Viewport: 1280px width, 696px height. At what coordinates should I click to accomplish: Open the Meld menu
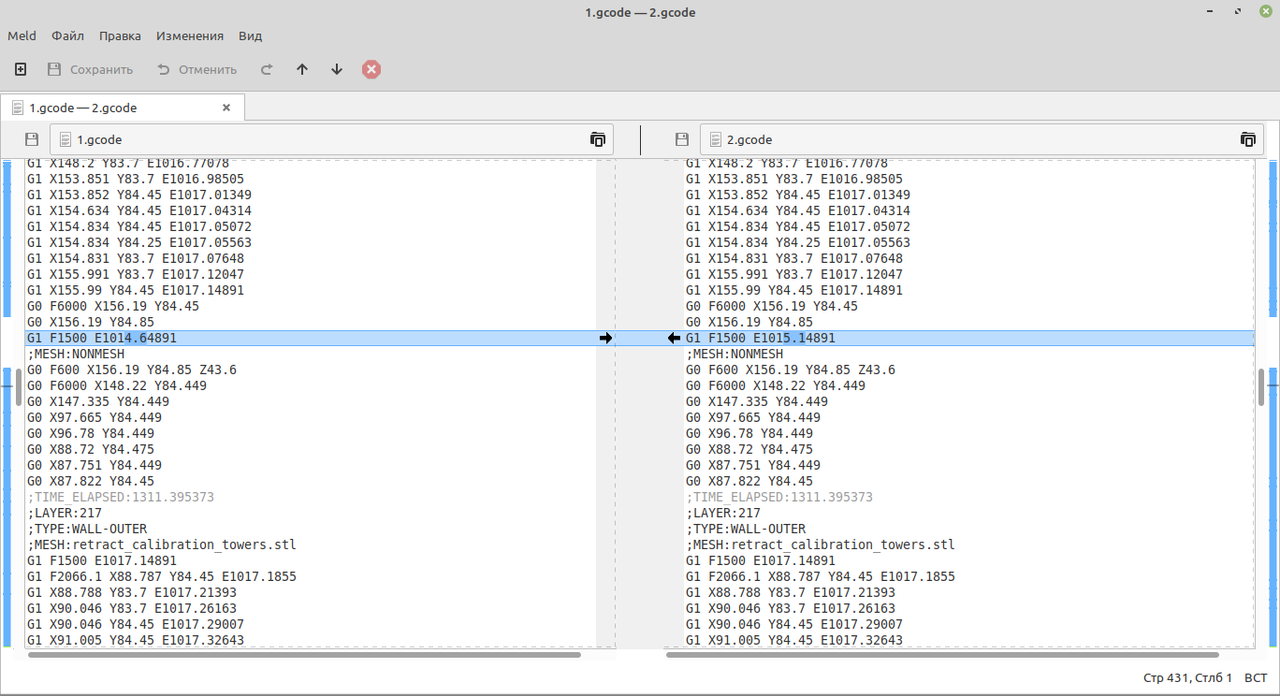pos(22,35)
